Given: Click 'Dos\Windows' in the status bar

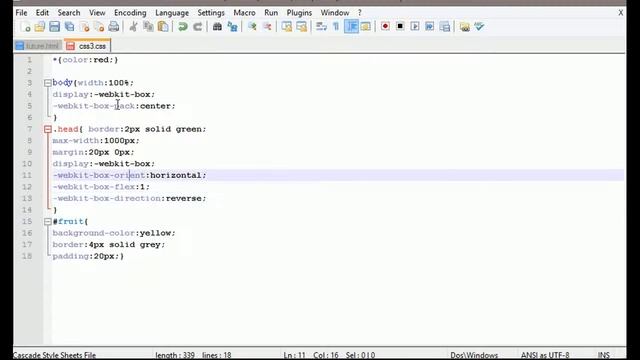Looking at the screenshot, I should [474, 355].
